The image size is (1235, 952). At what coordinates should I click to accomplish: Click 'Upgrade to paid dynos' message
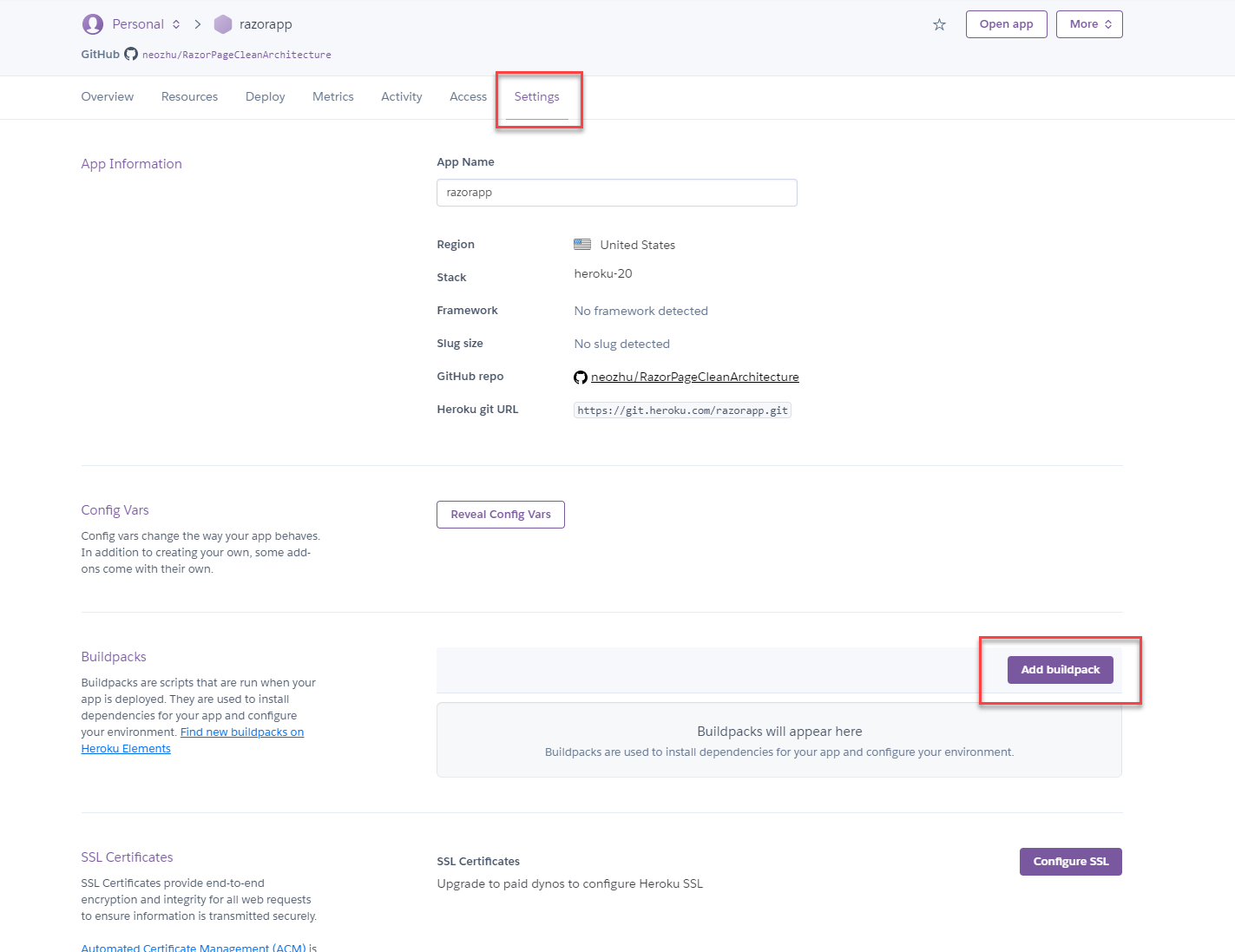tap(570, 884)
